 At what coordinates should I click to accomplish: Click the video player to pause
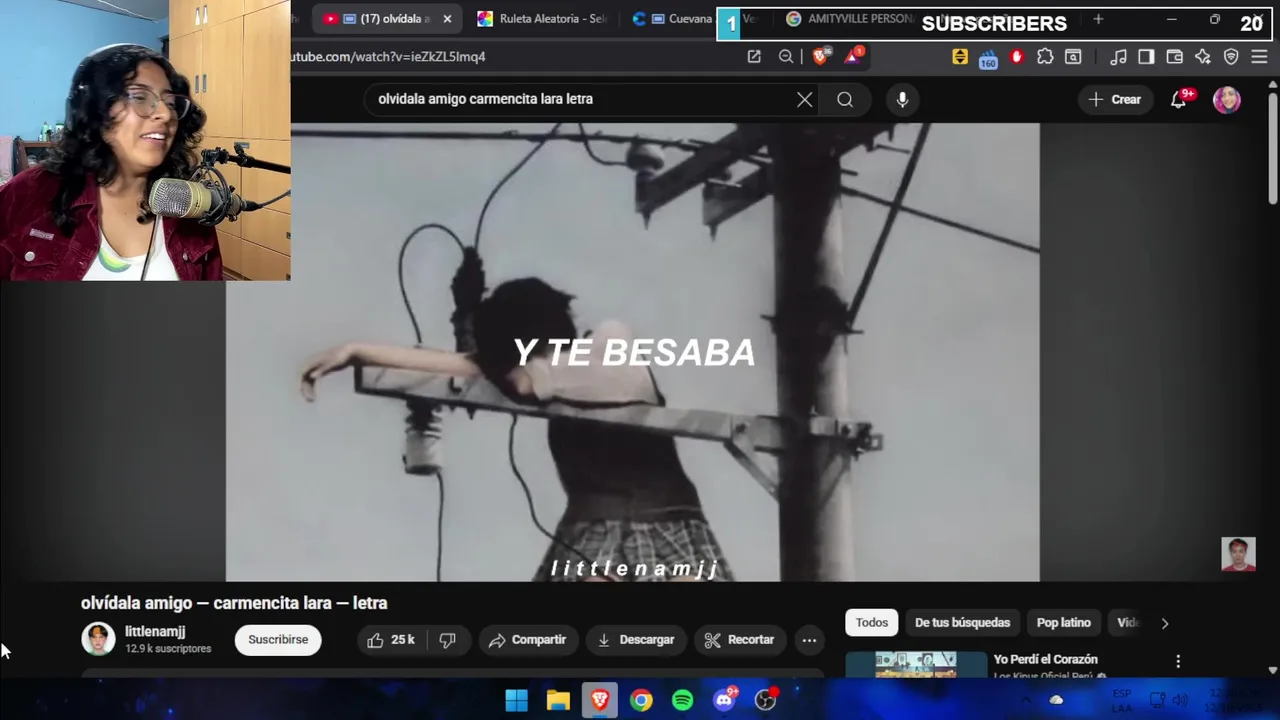[x=632, y=352]
